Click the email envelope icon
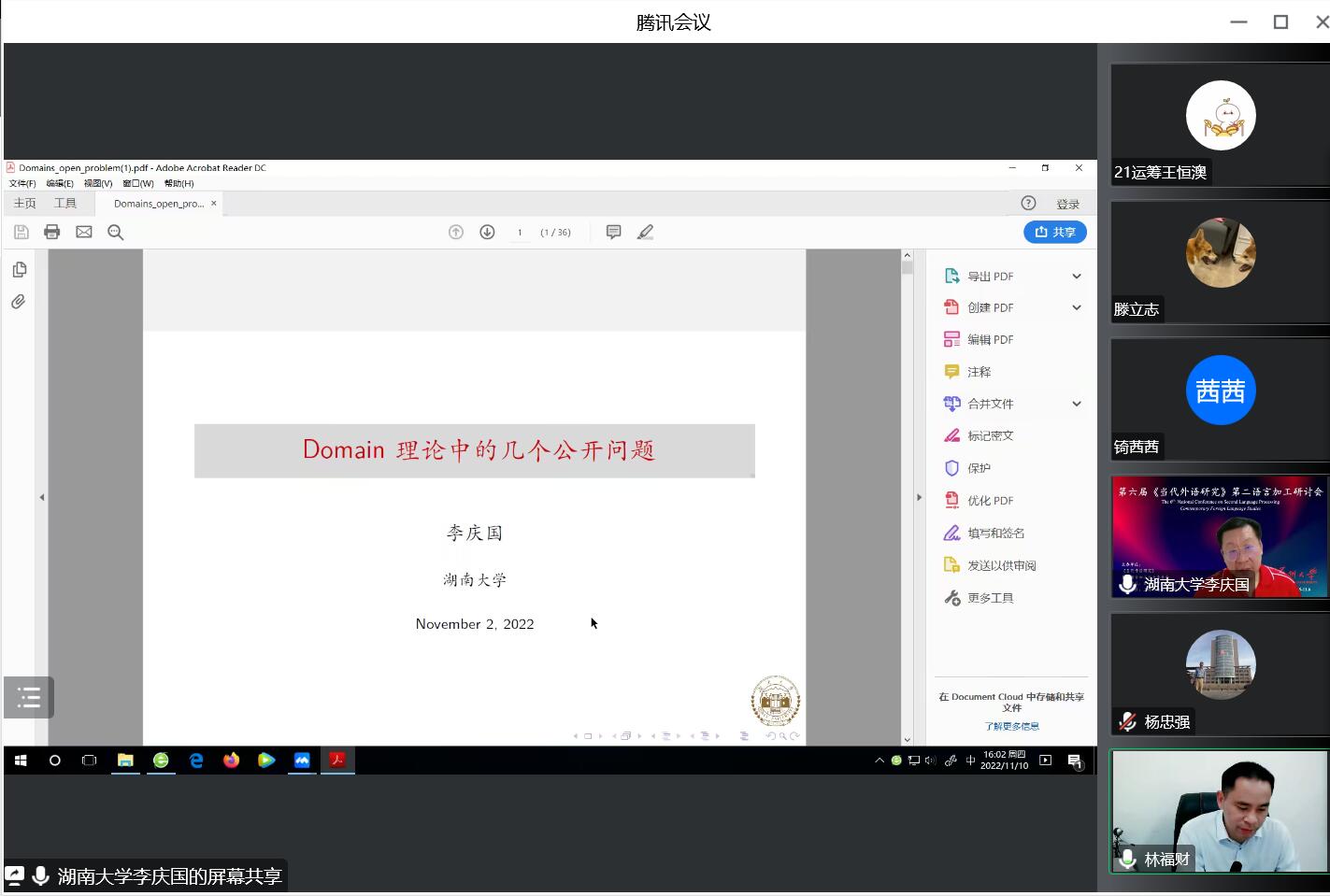 point(84,232)
